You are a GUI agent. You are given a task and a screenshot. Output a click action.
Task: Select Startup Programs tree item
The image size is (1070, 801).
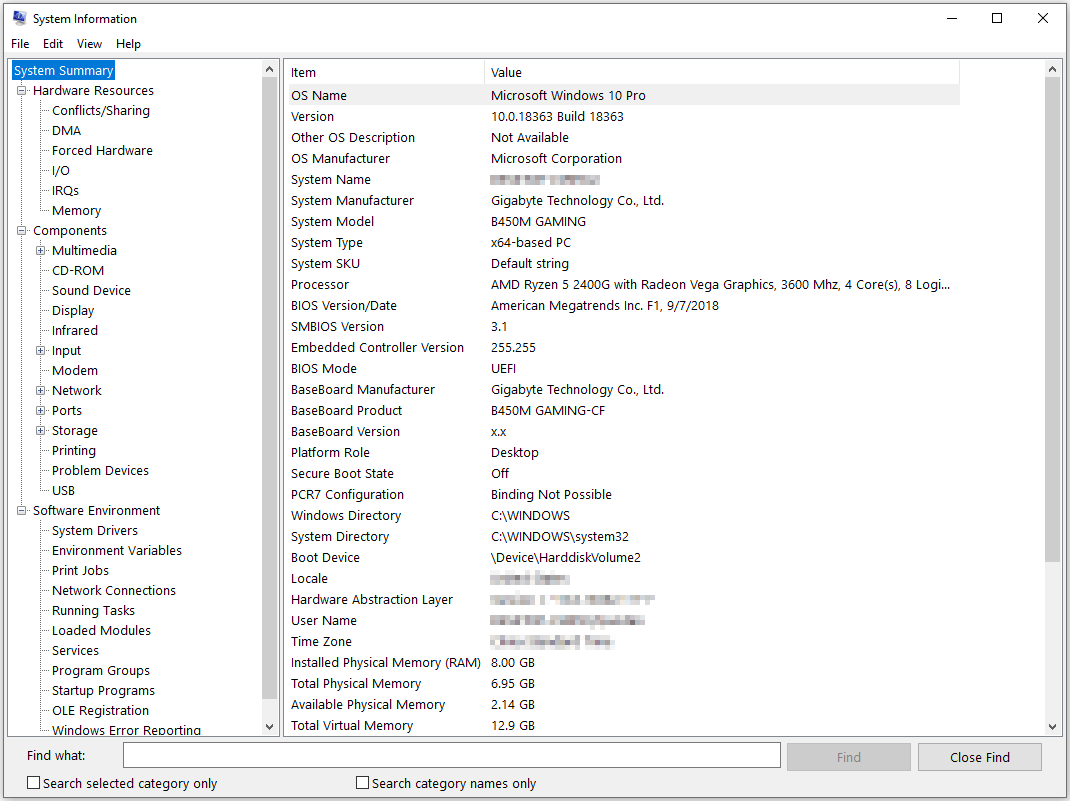103,690
